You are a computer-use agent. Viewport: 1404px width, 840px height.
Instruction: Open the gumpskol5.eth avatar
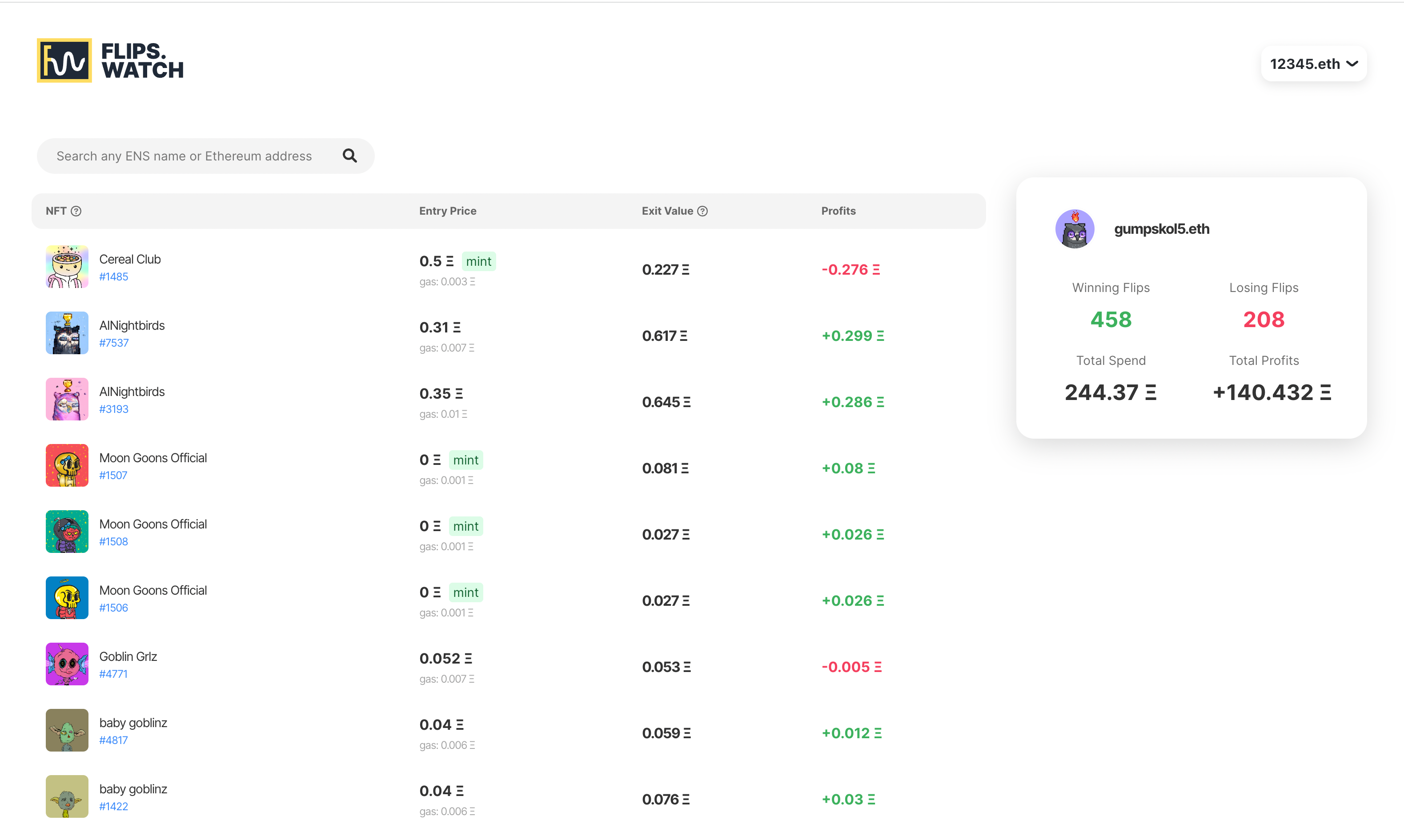[x=1075, y=229]
